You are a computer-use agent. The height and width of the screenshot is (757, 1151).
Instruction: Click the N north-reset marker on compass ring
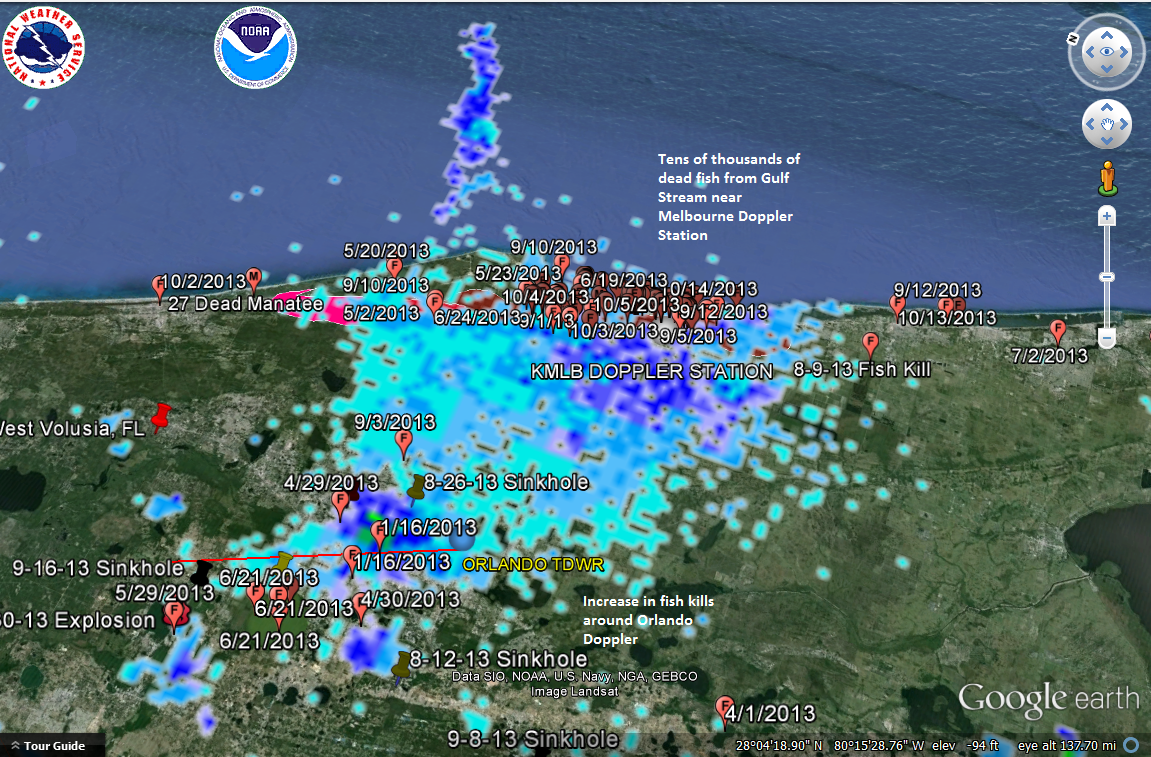point(1071,38)
